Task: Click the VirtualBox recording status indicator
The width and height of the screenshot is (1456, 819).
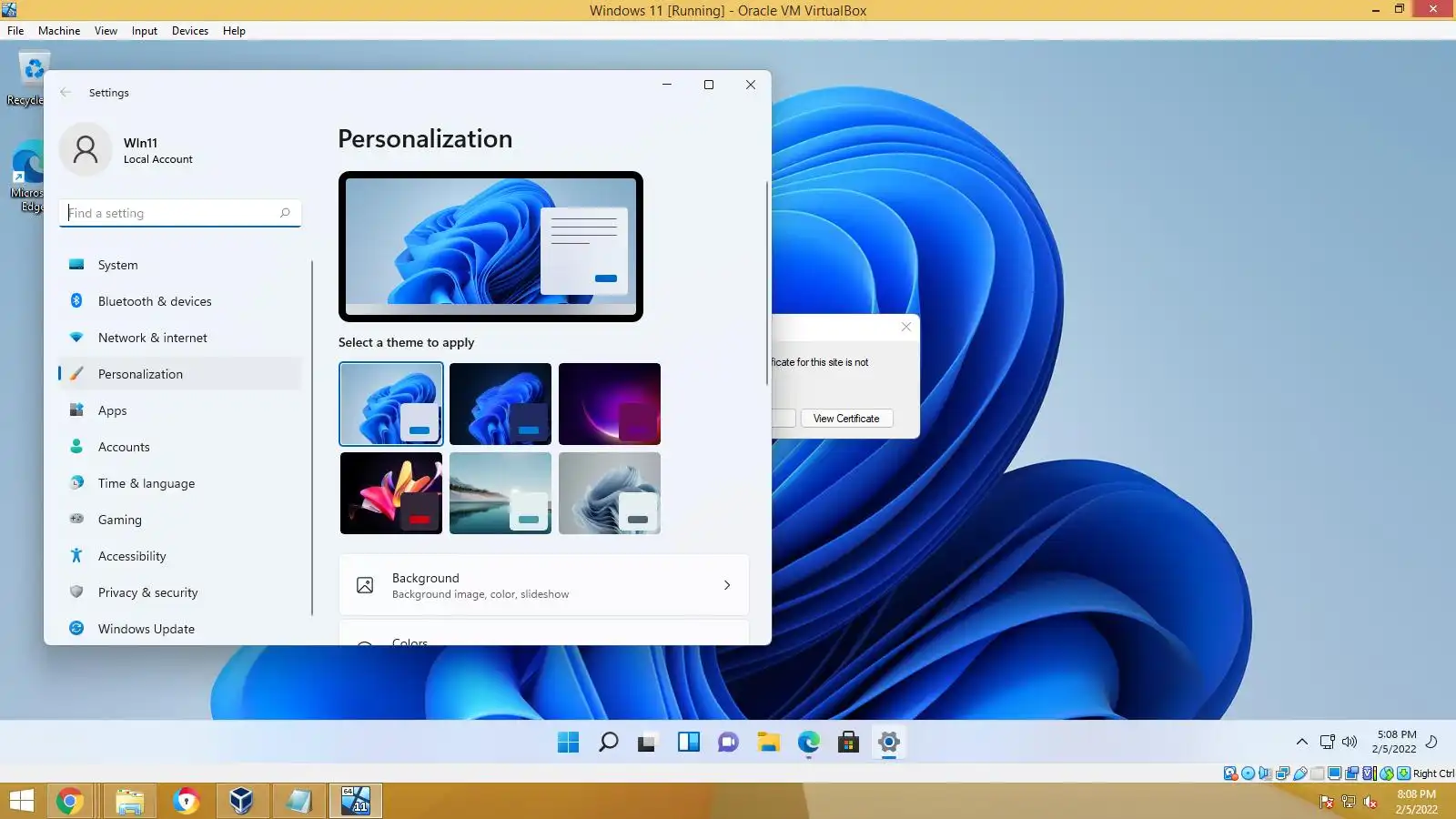Action: tap(1352, 773)
